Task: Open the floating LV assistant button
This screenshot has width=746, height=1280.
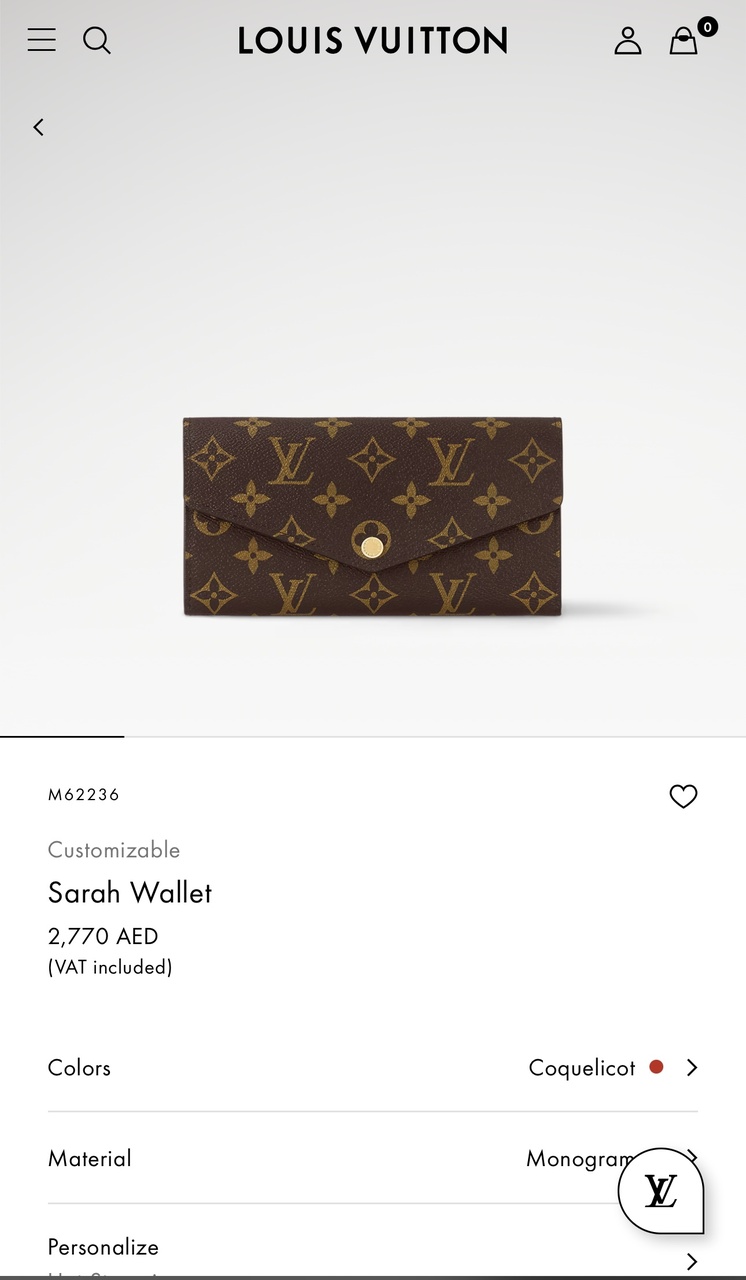Action: point(661,1190)
